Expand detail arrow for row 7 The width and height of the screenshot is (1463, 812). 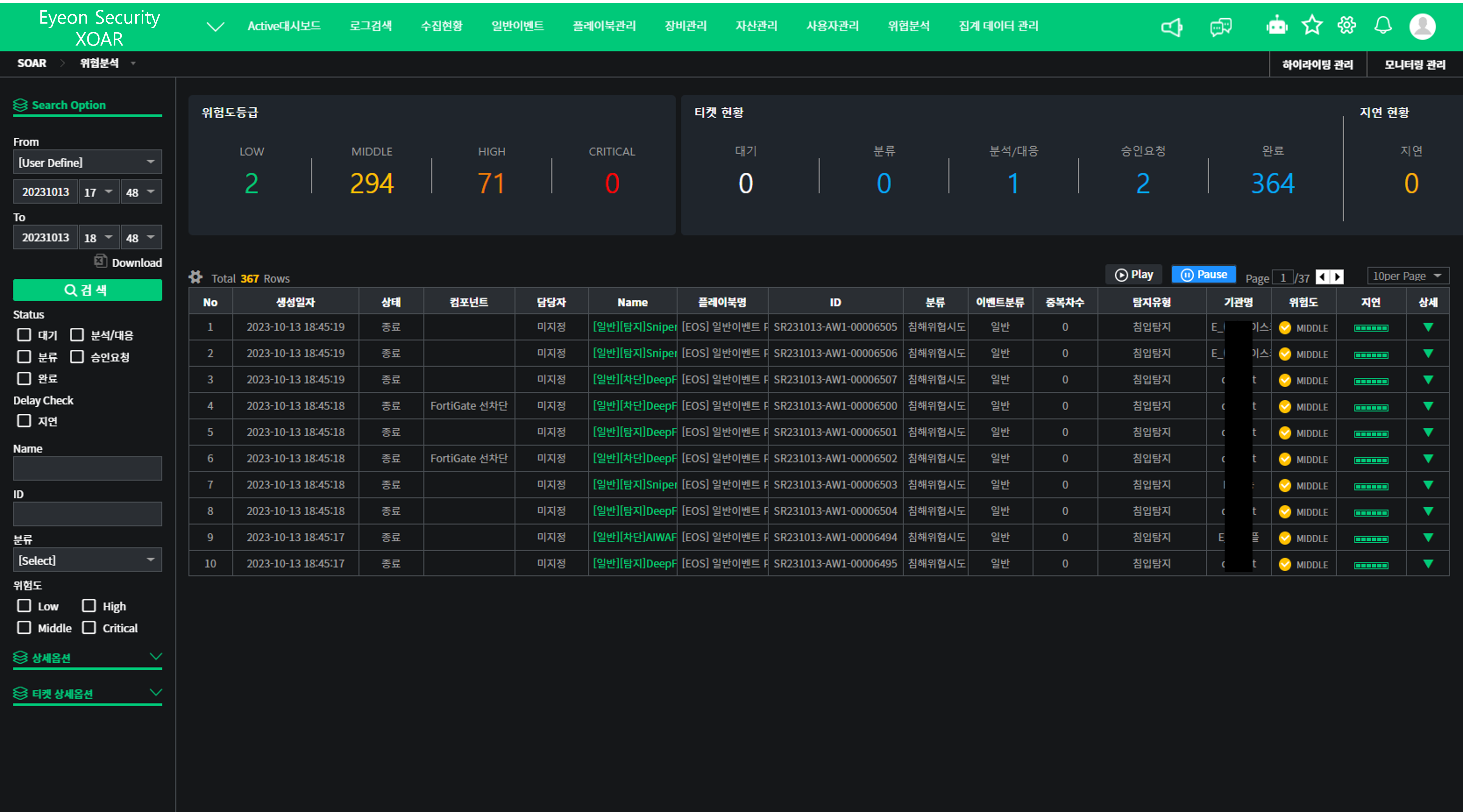(1428, 485)
